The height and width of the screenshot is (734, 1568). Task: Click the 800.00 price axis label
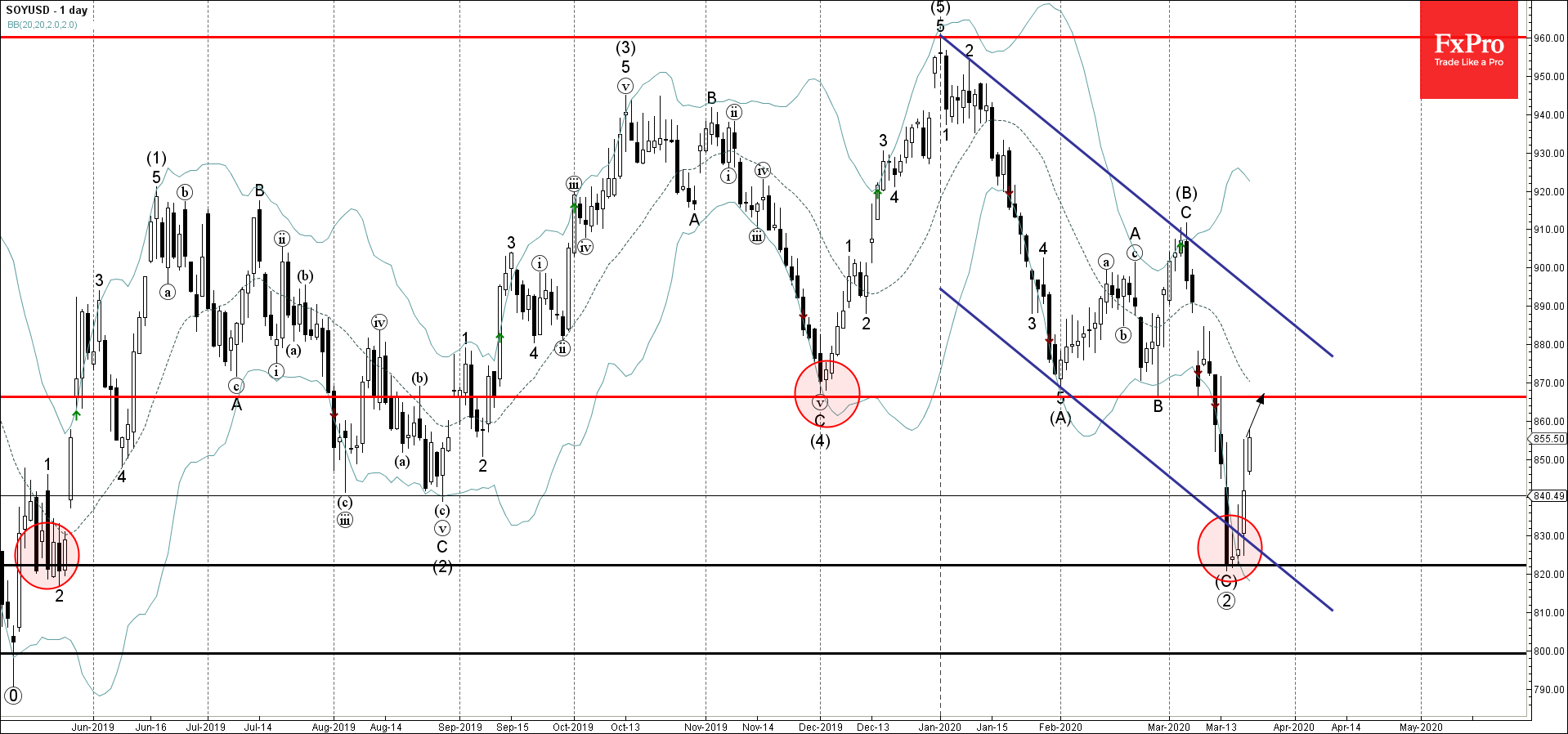1548,651
